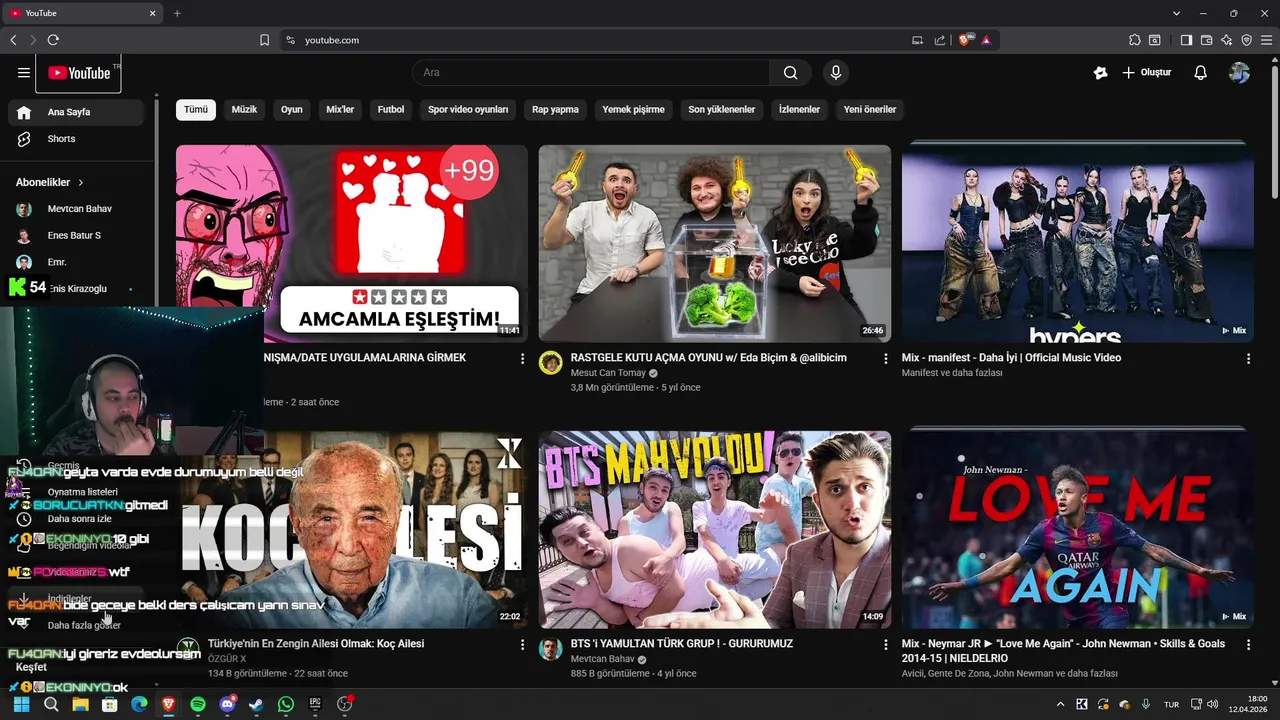
Task: Open WhatsApp from the taskbar
Action: pyautogui.click(x=286, y=705)
